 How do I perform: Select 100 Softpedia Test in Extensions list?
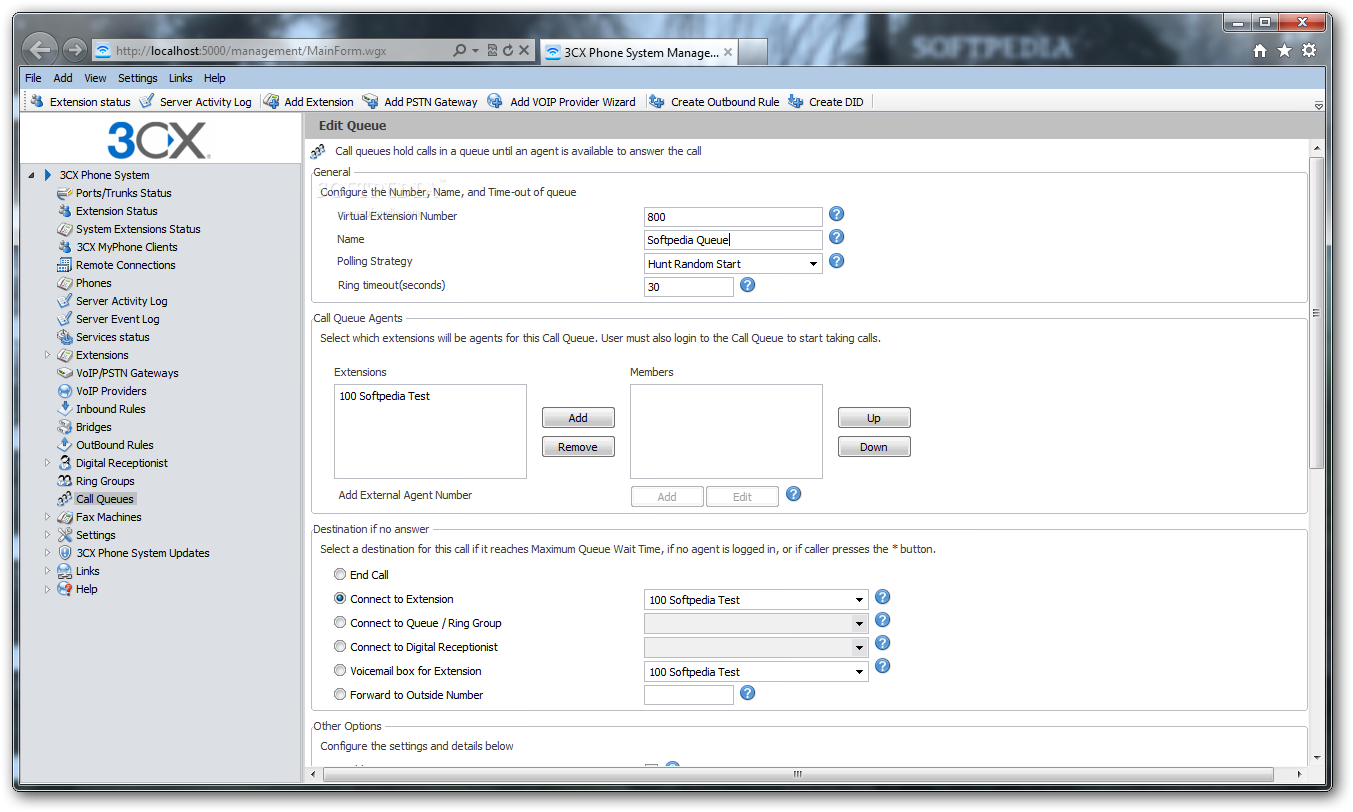tap(385, 396)
